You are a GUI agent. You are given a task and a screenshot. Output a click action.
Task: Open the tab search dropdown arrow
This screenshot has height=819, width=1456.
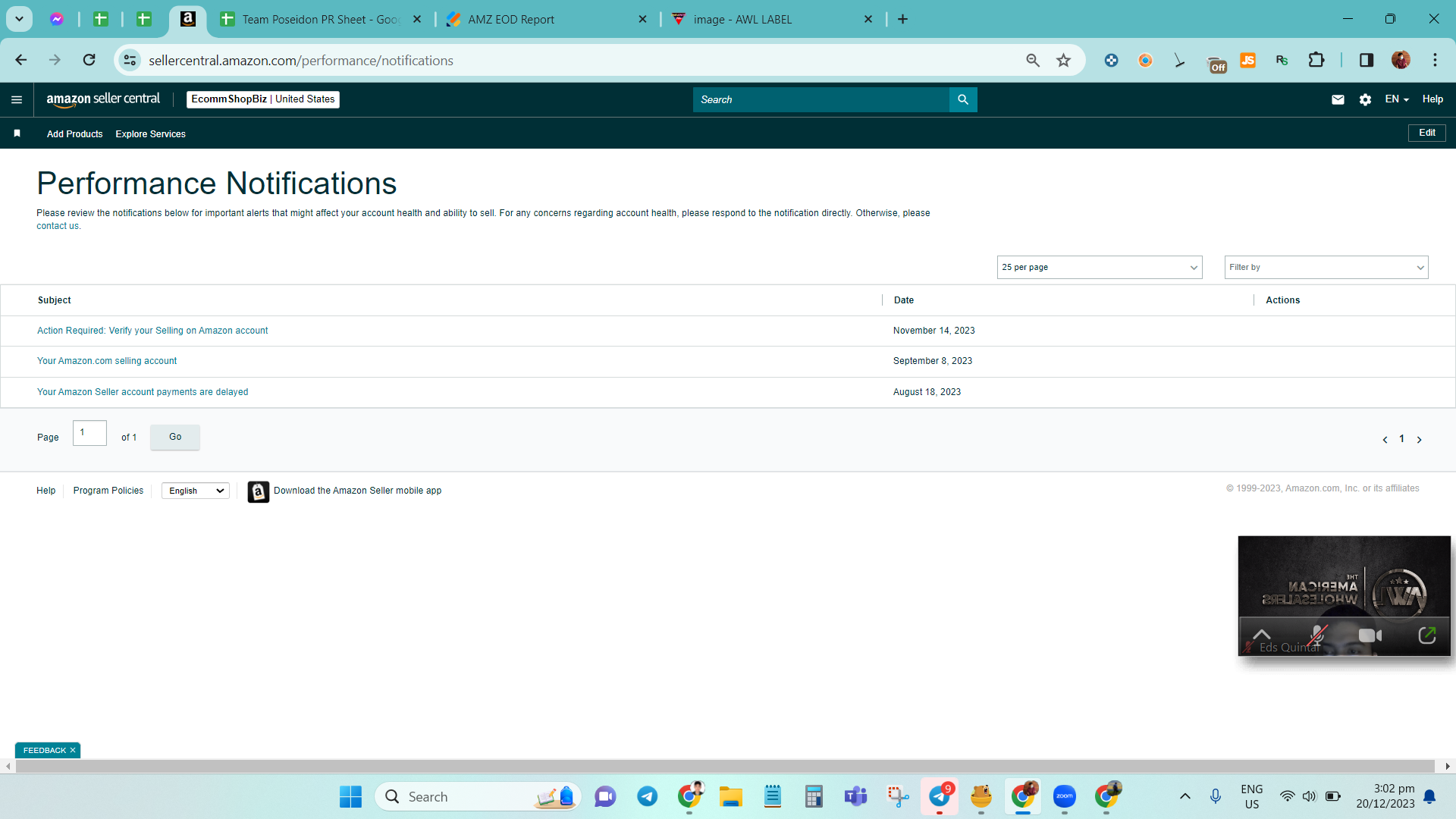[x=19, y=19]
